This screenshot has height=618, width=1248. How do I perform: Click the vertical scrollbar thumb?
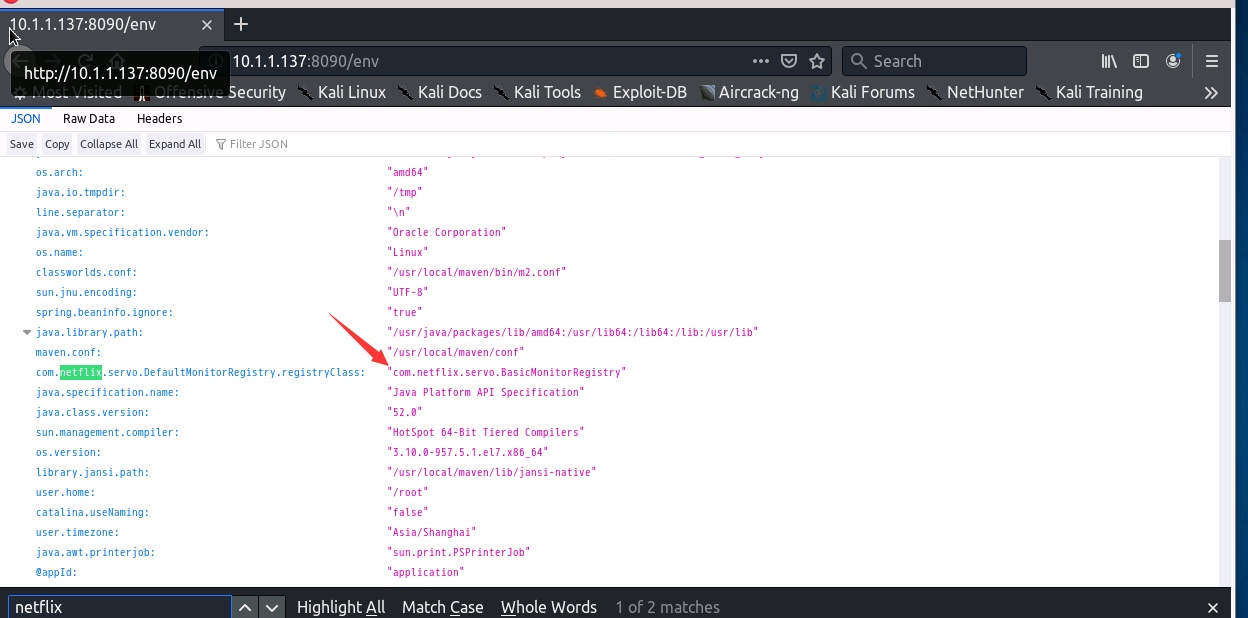1224,270
